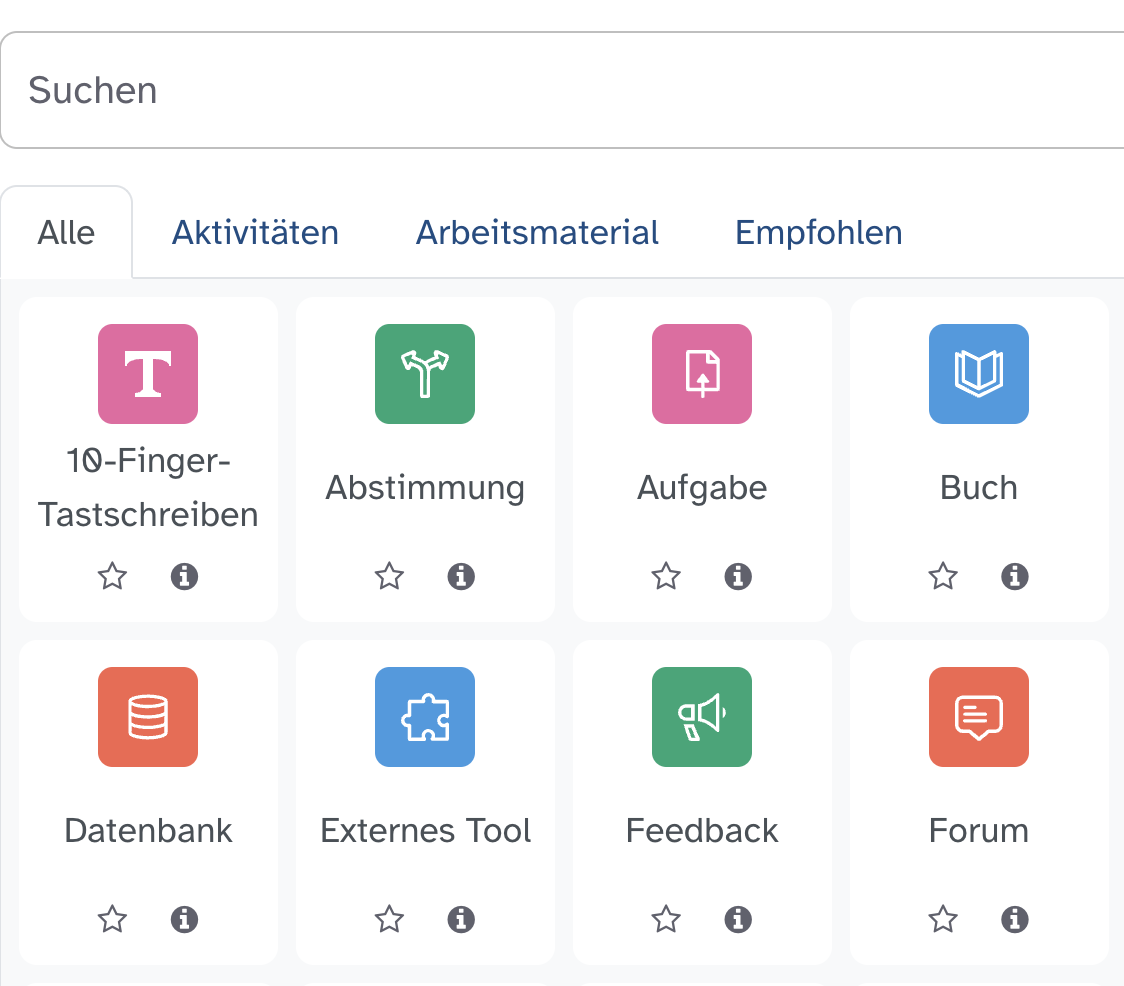
Task: Select the 10-Finger-Tastschreiben activity icon
Action: click(148, 374)
